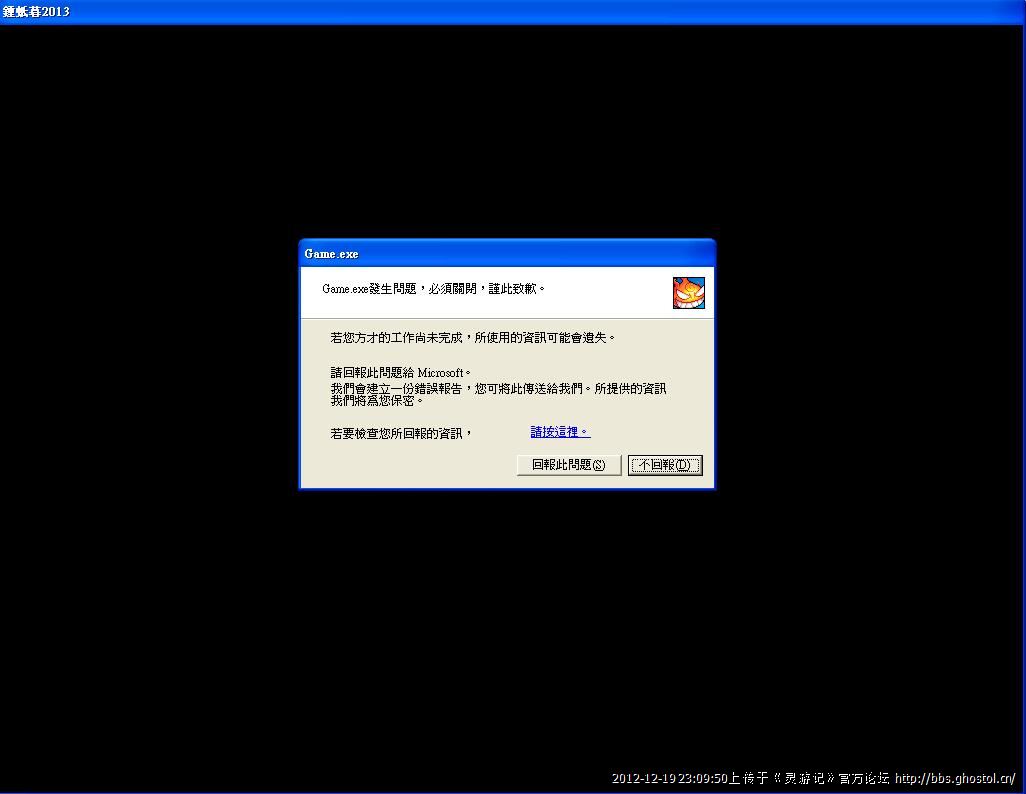Image resolution: width=1026 pixels, height=794 pixels.
Task: Click the '所提供的資訊' phrase in the dialog
Action: point(630,388)
